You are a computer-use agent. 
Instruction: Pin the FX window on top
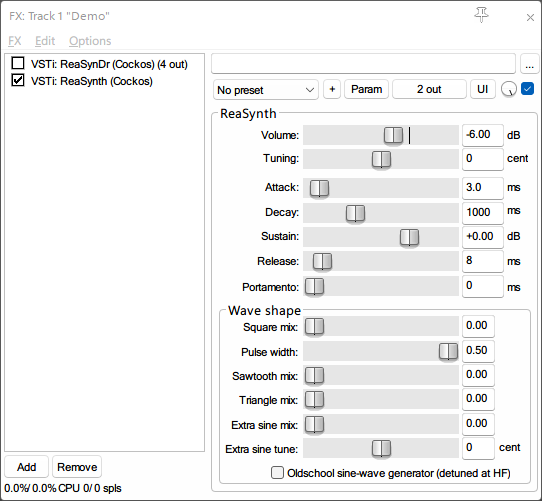(481, 15)
